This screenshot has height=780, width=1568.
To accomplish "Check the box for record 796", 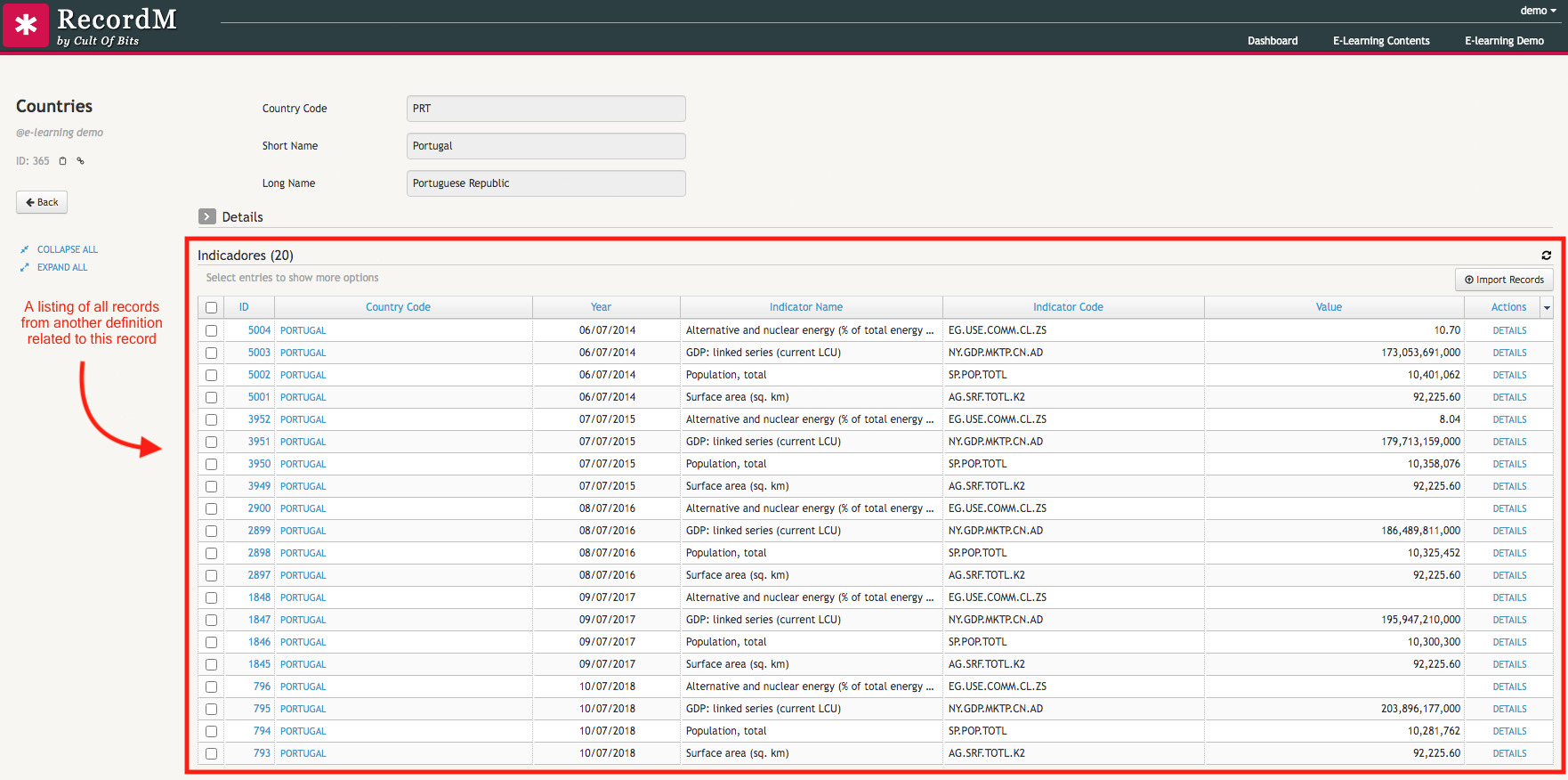I will point(211,687).
